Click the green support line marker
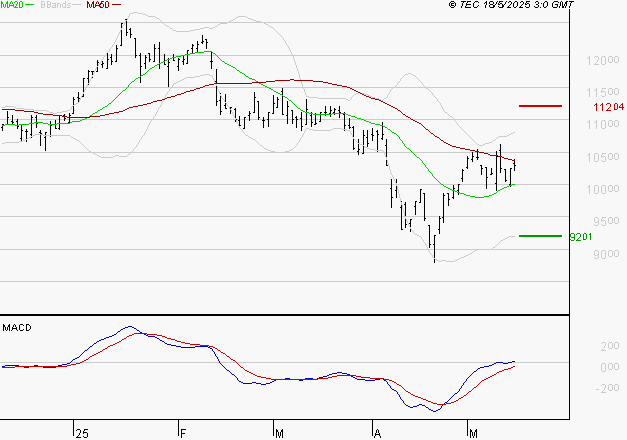Screen dimensions: 627x440 540,236
